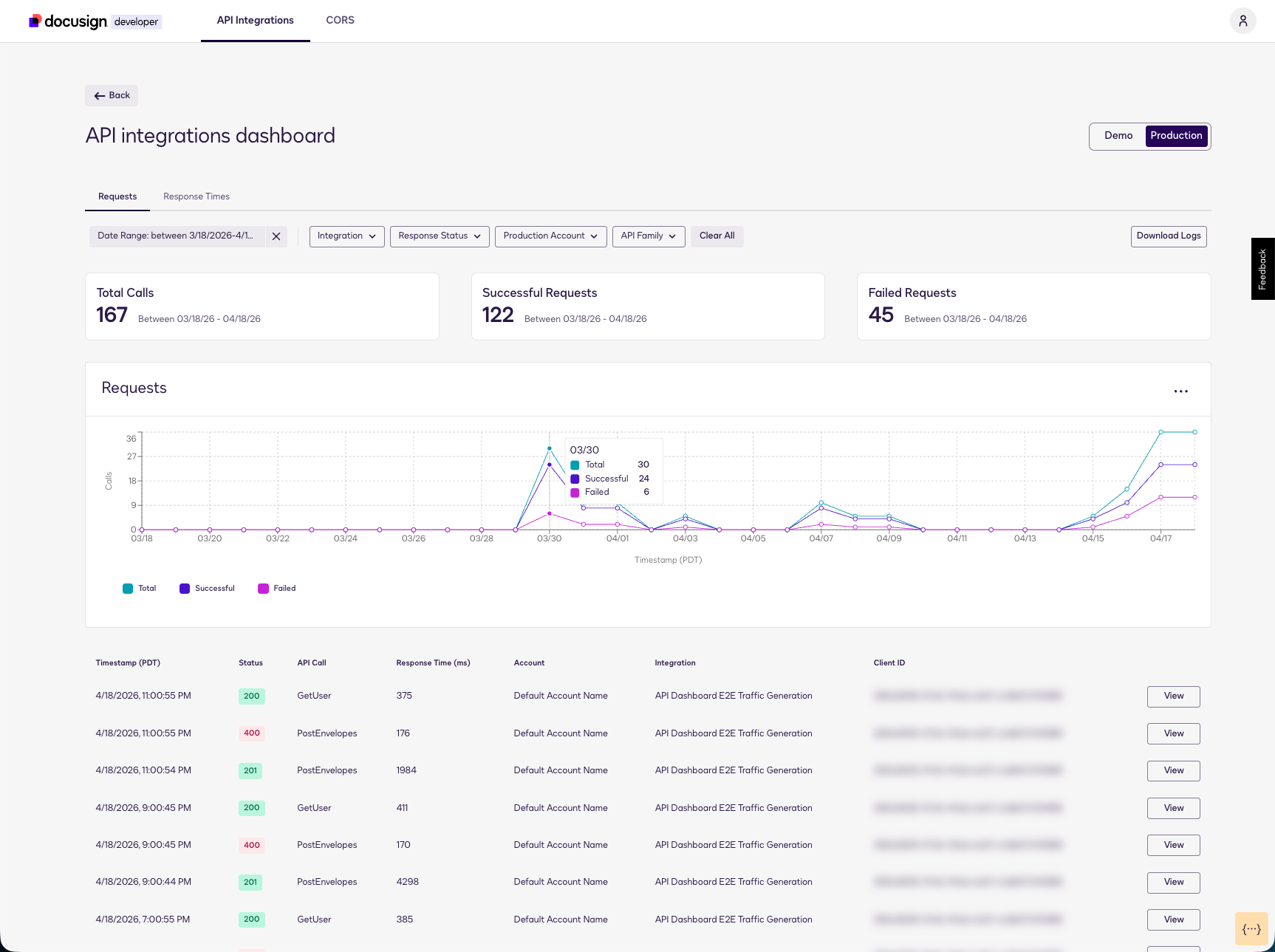Switch environment to Demo

tap(1118, 136)
